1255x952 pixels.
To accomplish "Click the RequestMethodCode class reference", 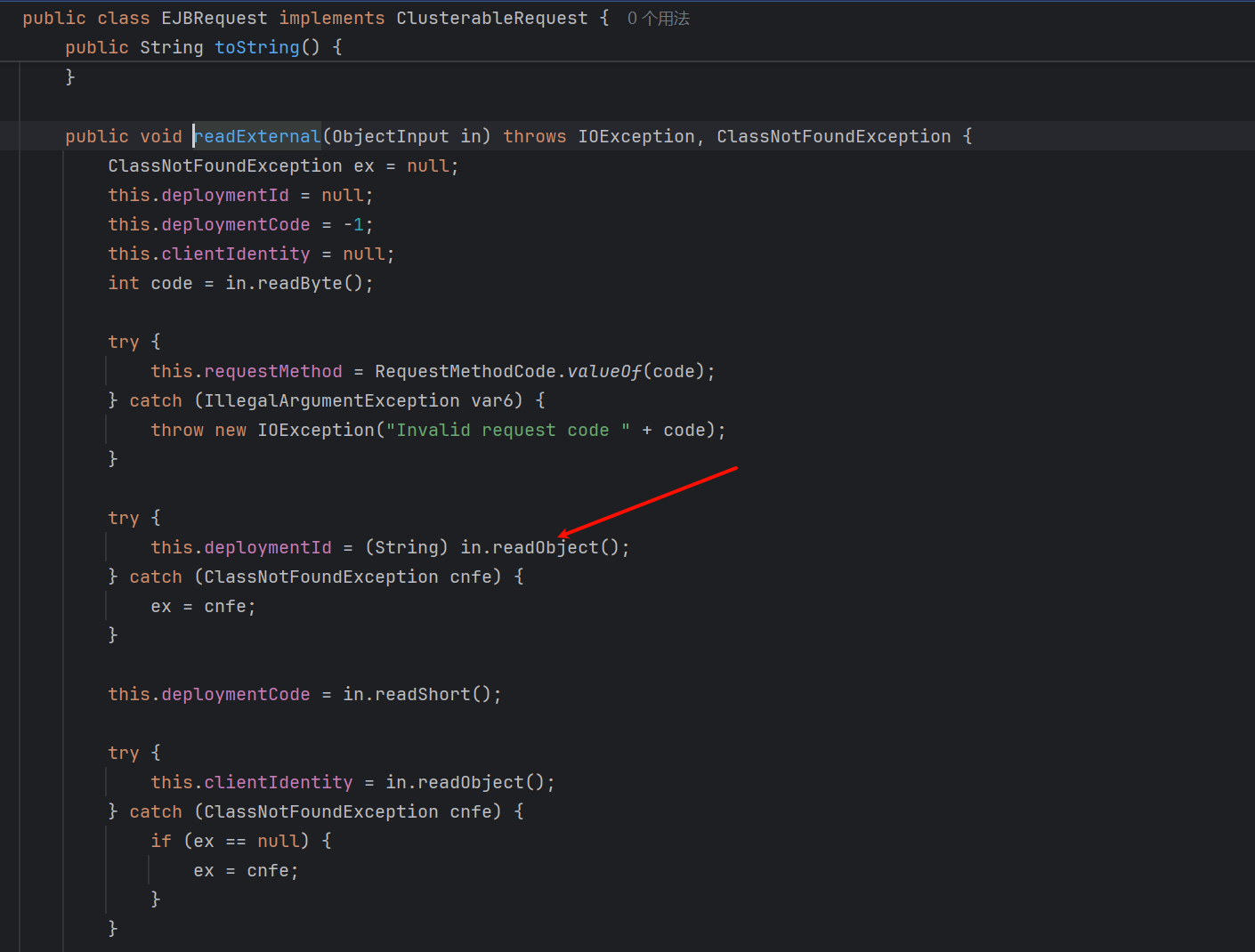I will pos(465,371).
